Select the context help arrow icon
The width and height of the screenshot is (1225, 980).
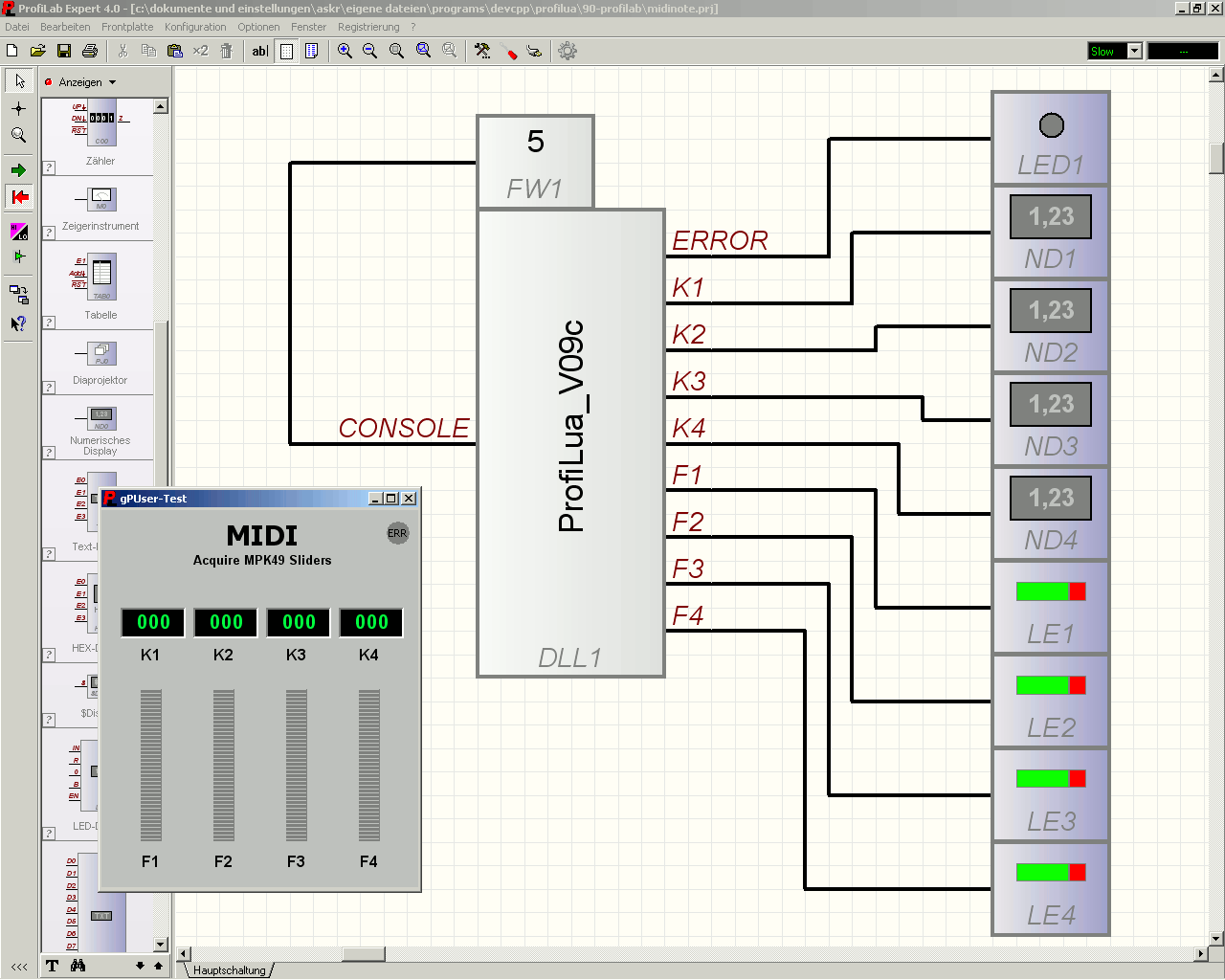pyautogui.click(x=17, y=323)
